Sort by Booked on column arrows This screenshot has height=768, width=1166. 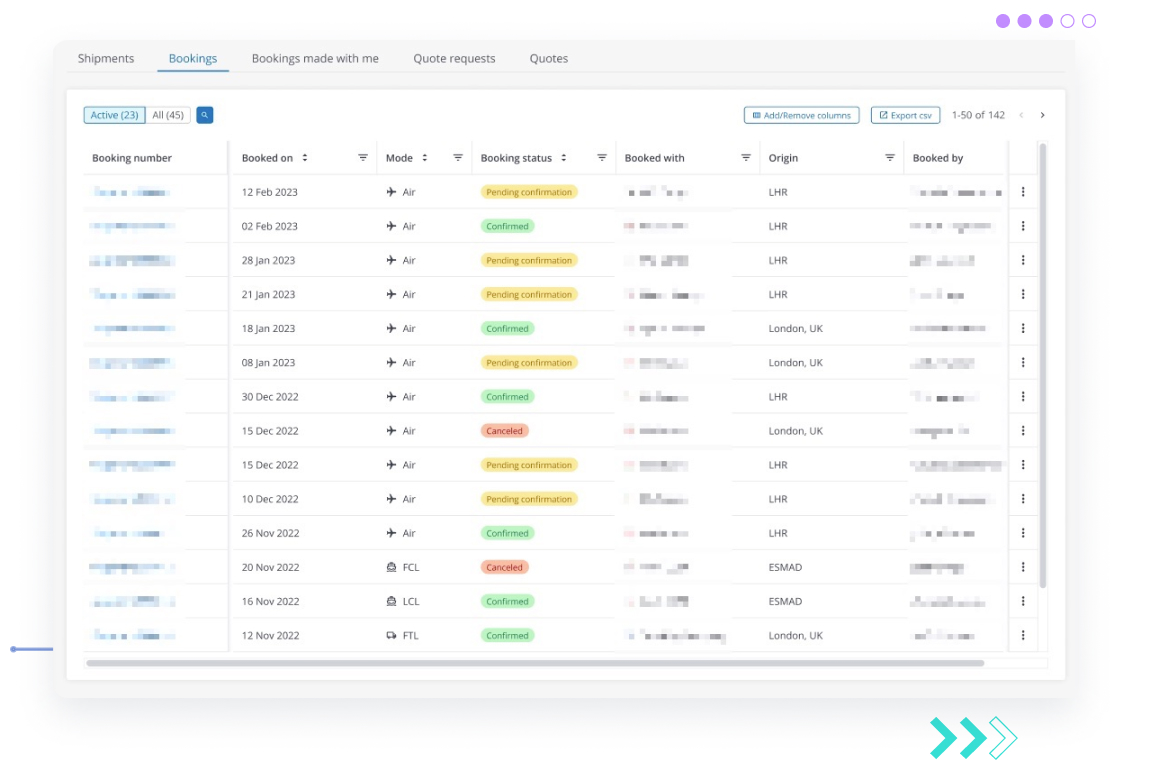click(305, 158)
